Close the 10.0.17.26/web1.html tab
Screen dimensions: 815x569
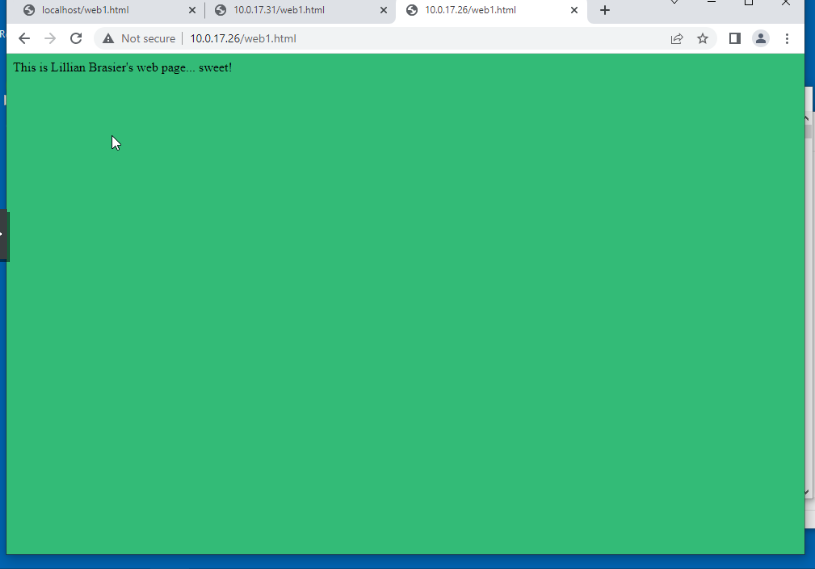click(574, 11)
